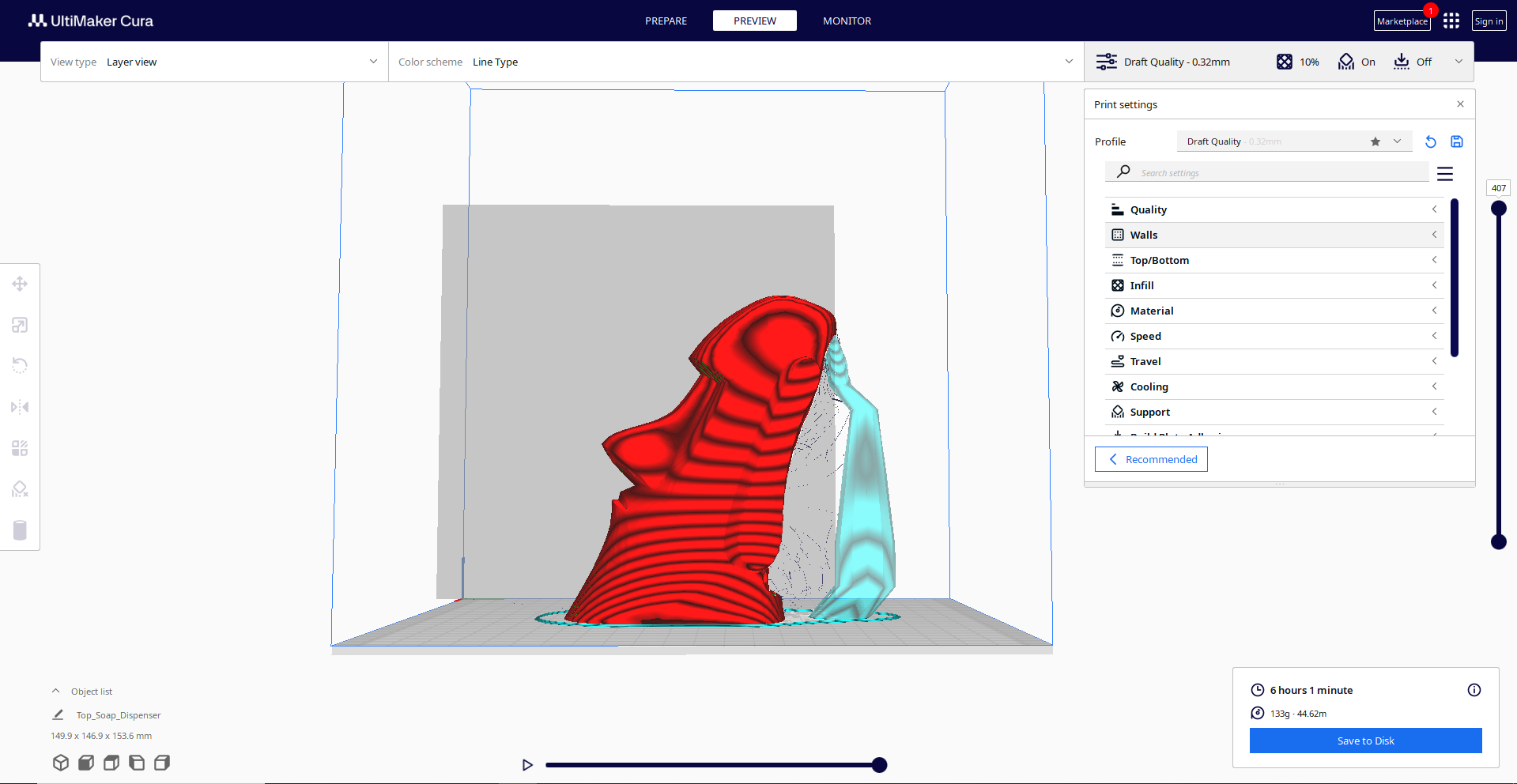Viewport: 1517px width, 784px height.
Task: Click the cylinder custom supports tool icon
Action: coord(20,530)
